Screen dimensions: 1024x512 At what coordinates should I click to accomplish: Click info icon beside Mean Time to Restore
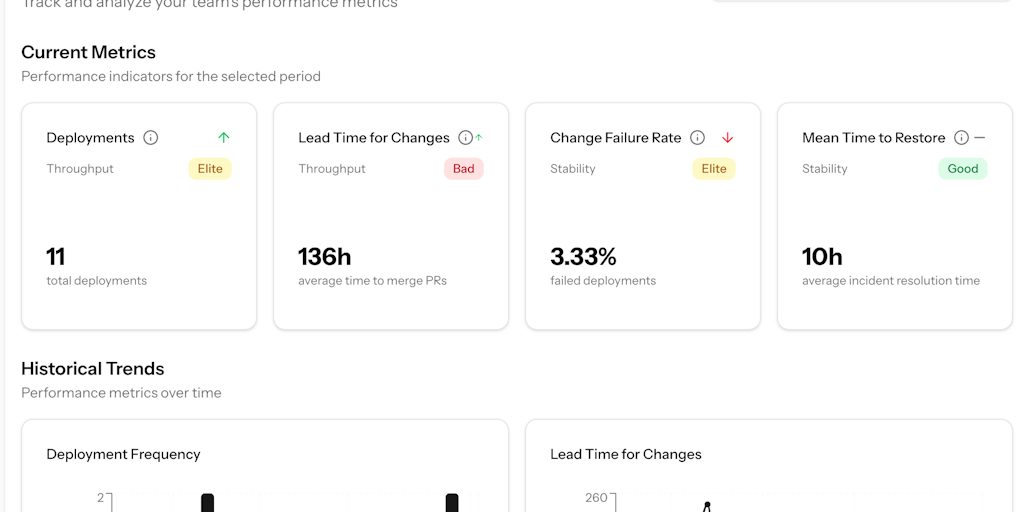pos(961,138)
